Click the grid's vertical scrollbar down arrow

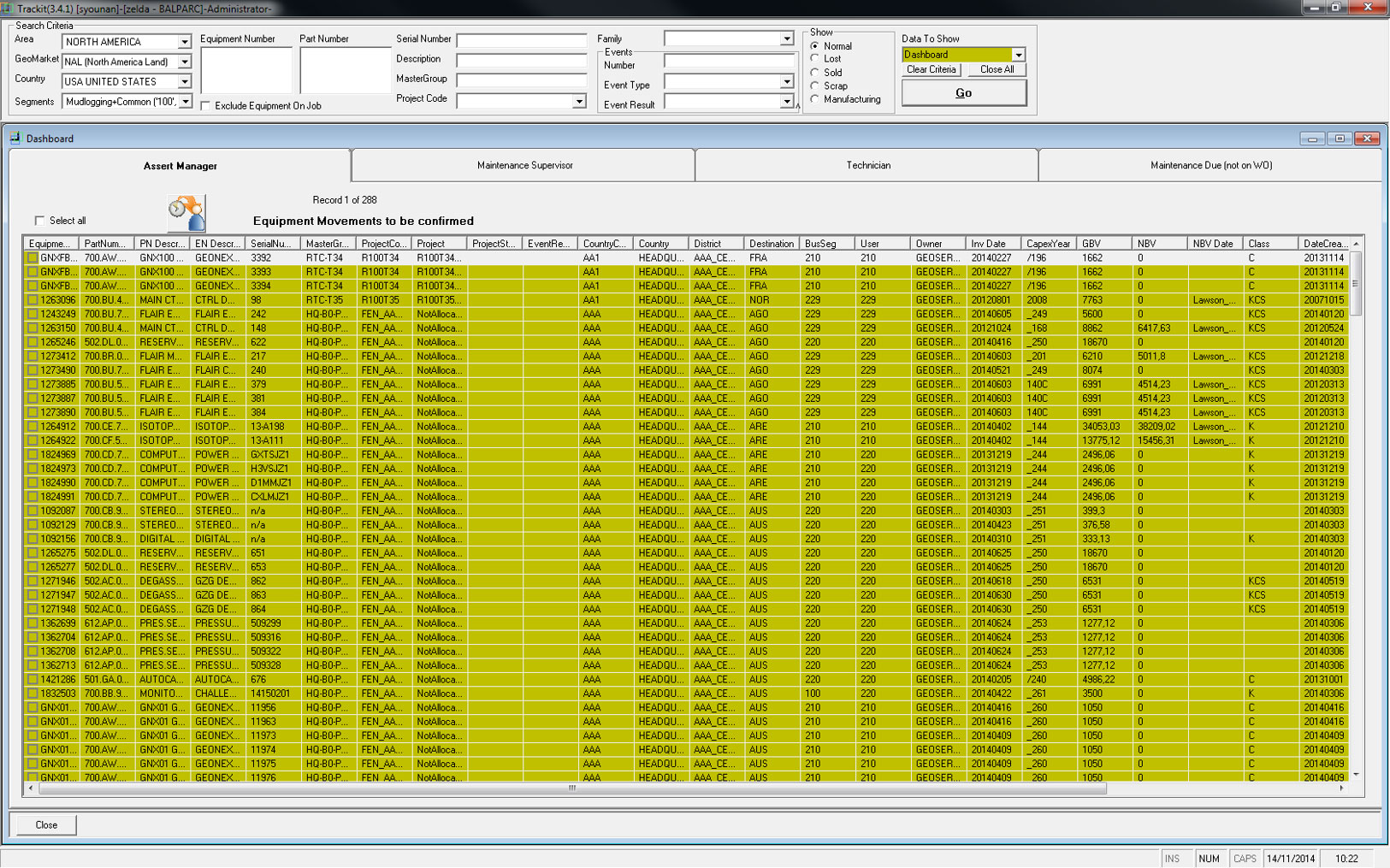pos(1356,774)
